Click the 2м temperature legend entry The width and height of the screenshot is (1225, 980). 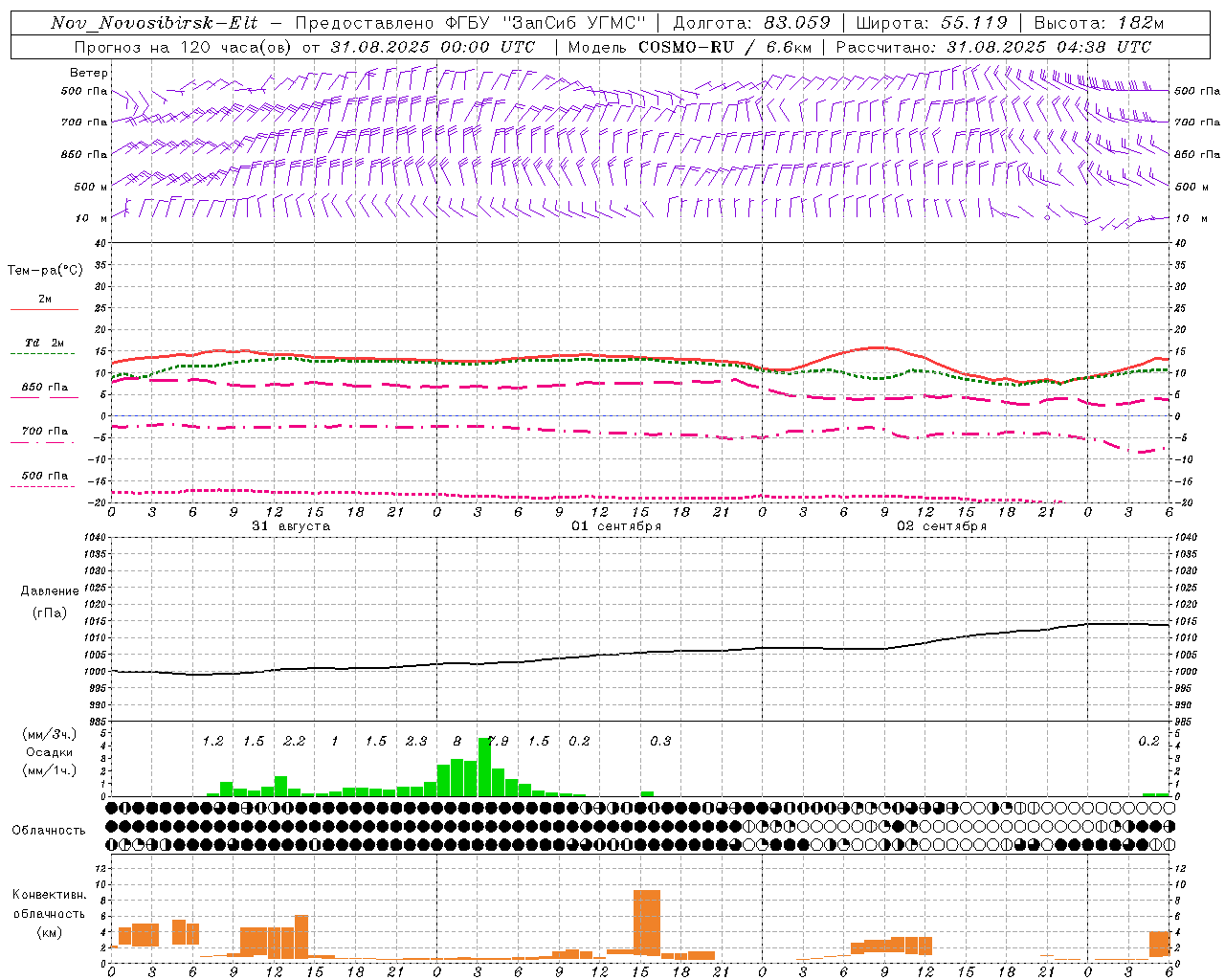45,299
